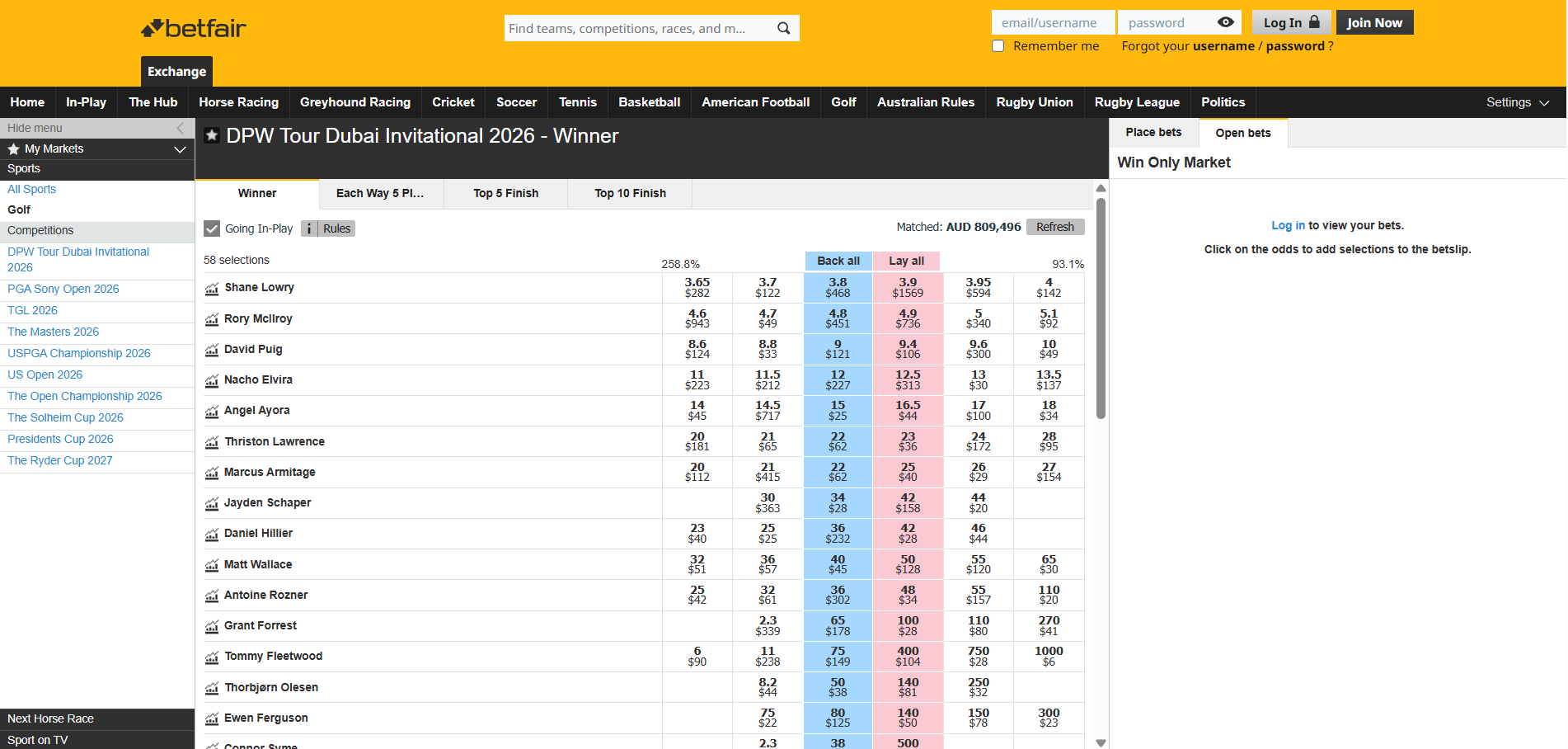Switch to the Each Way 5 Places tab
The image size is (1568, 749).
pos(381,193)
